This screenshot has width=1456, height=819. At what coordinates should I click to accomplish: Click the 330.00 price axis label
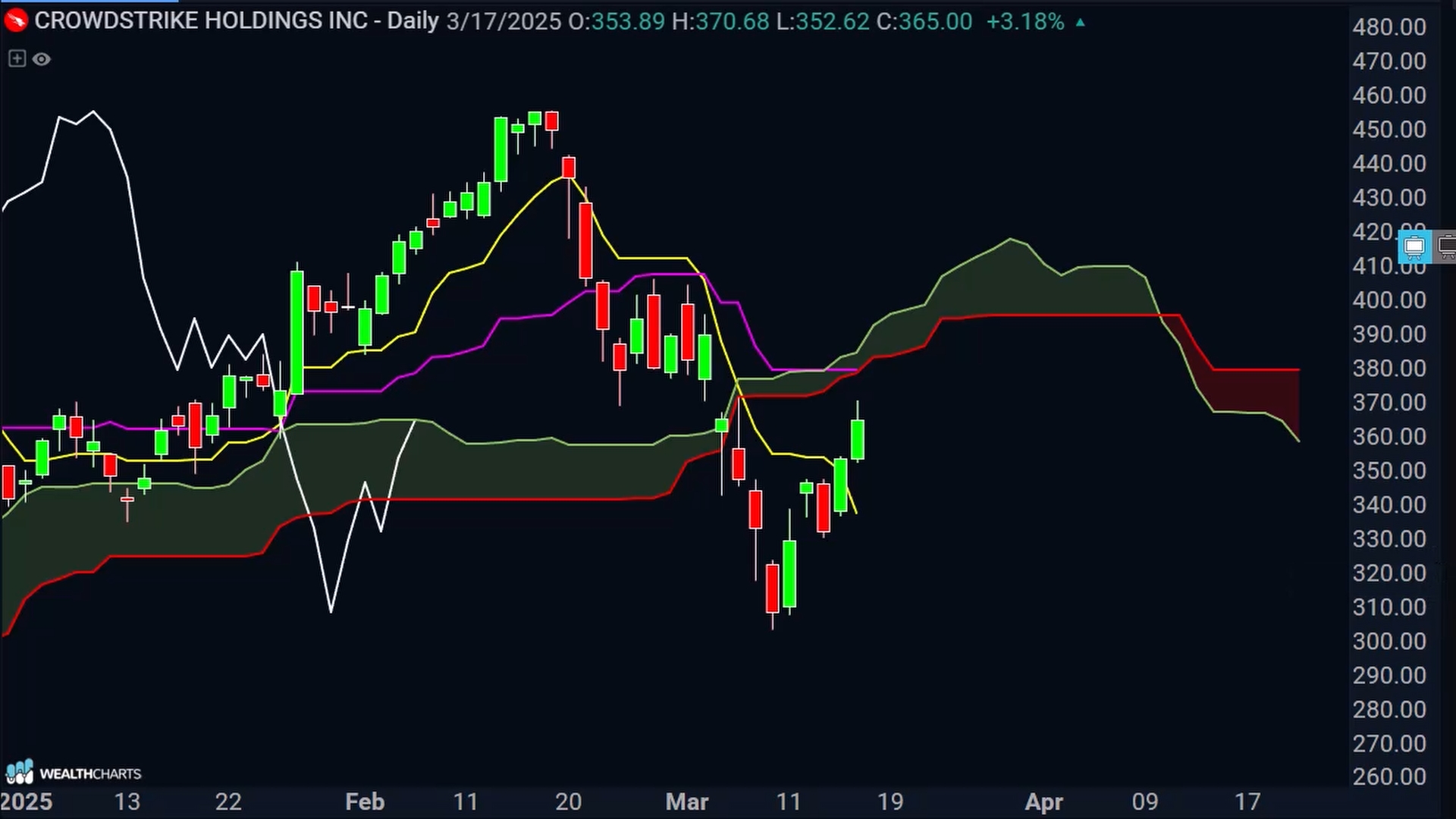point(1389,539)
